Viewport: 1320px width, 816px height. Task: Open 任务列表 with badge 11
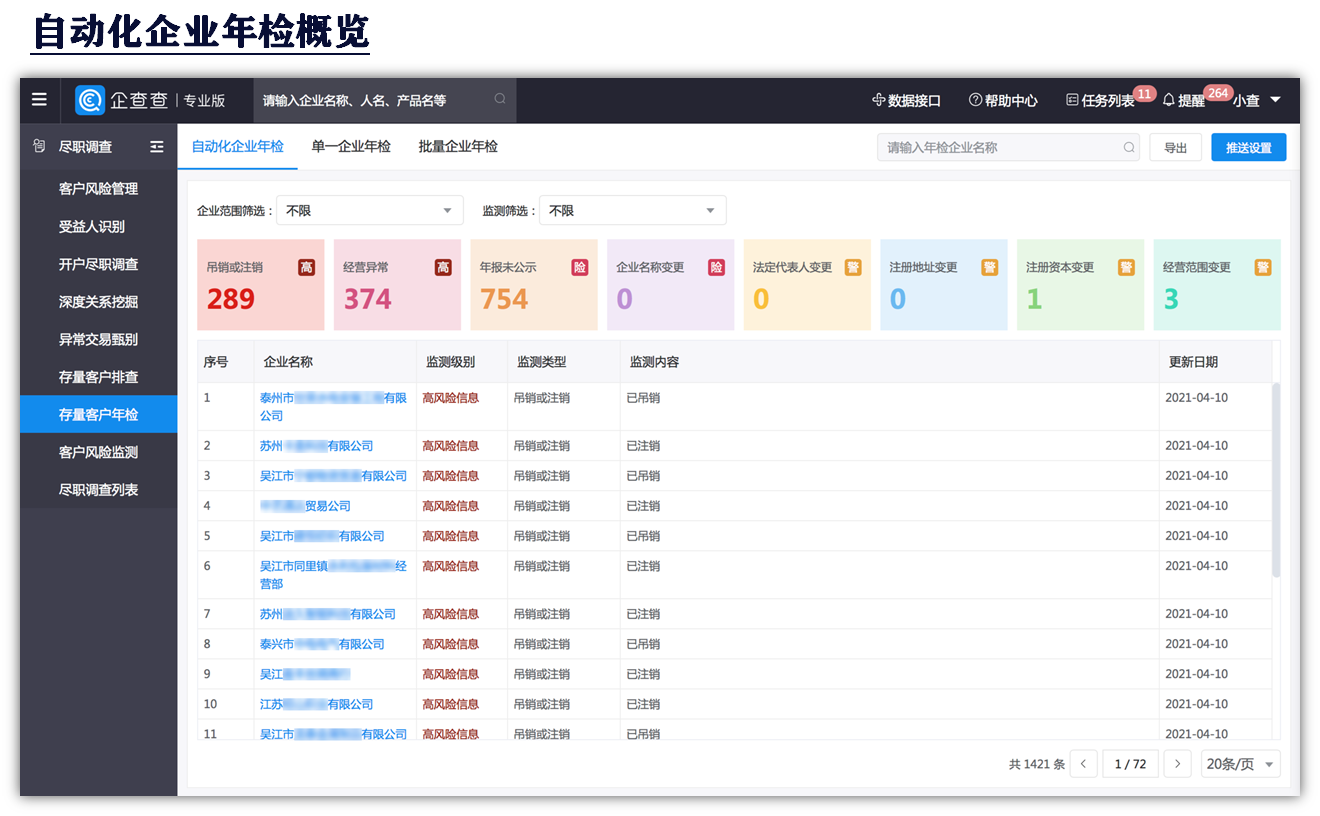[x=1100, y=100]
